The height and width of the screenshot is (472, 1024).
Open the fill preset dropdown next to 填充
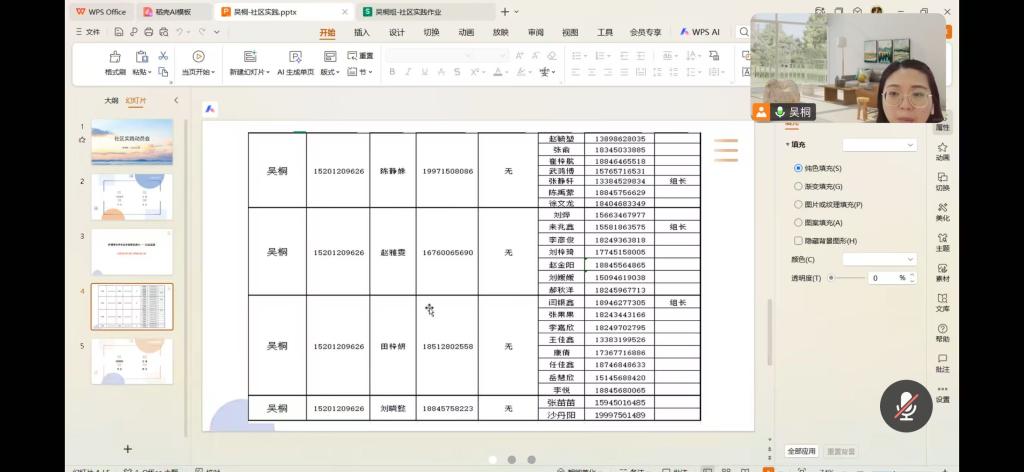(x=879, y=145)
